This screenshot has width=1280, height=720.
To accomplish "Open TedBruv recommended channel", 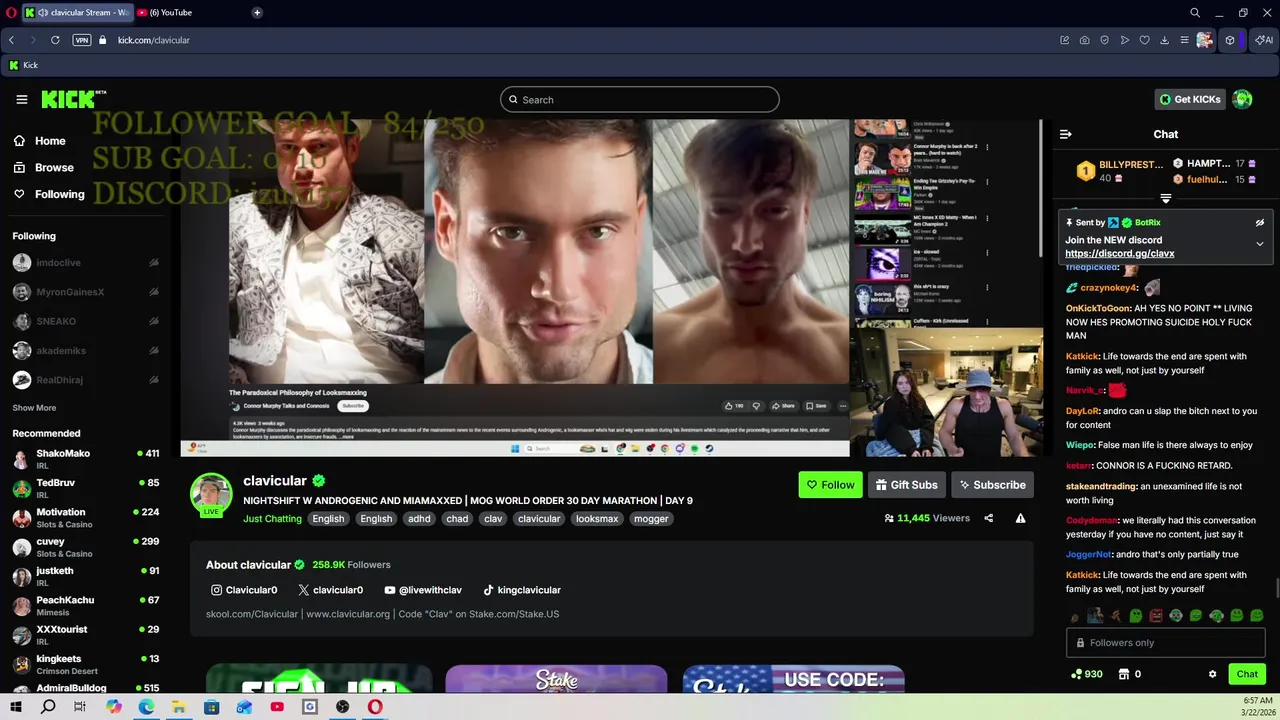I will (85, 488).
